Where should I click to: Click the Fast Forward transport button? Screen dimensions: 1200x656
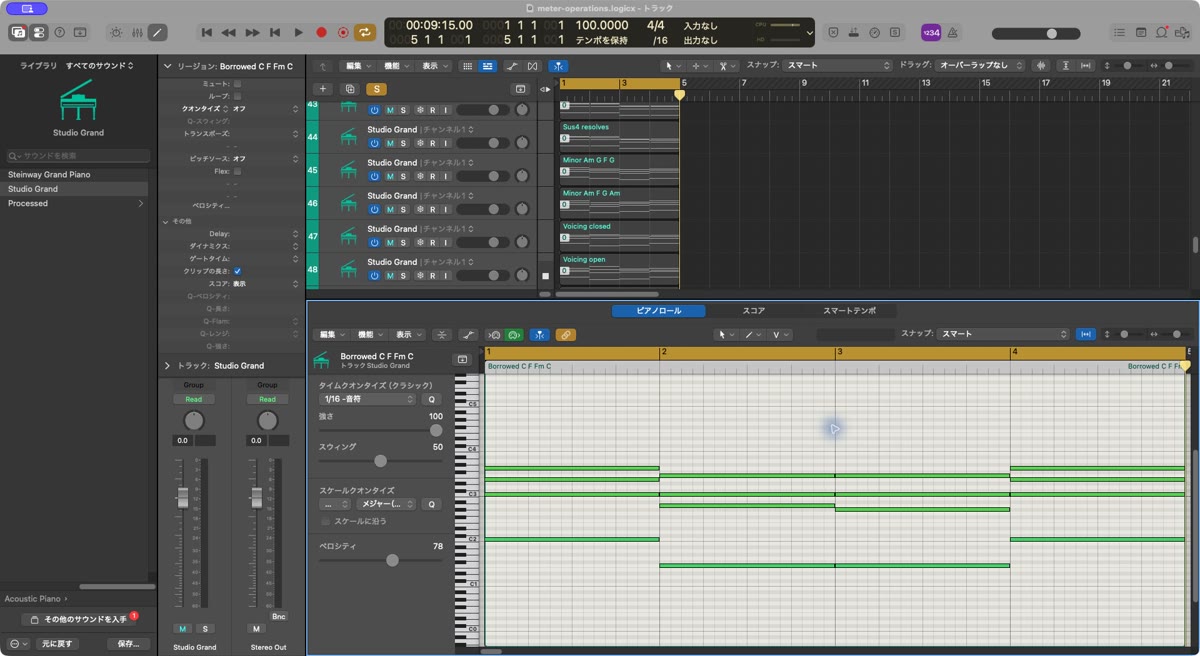[x=252, y=32]
